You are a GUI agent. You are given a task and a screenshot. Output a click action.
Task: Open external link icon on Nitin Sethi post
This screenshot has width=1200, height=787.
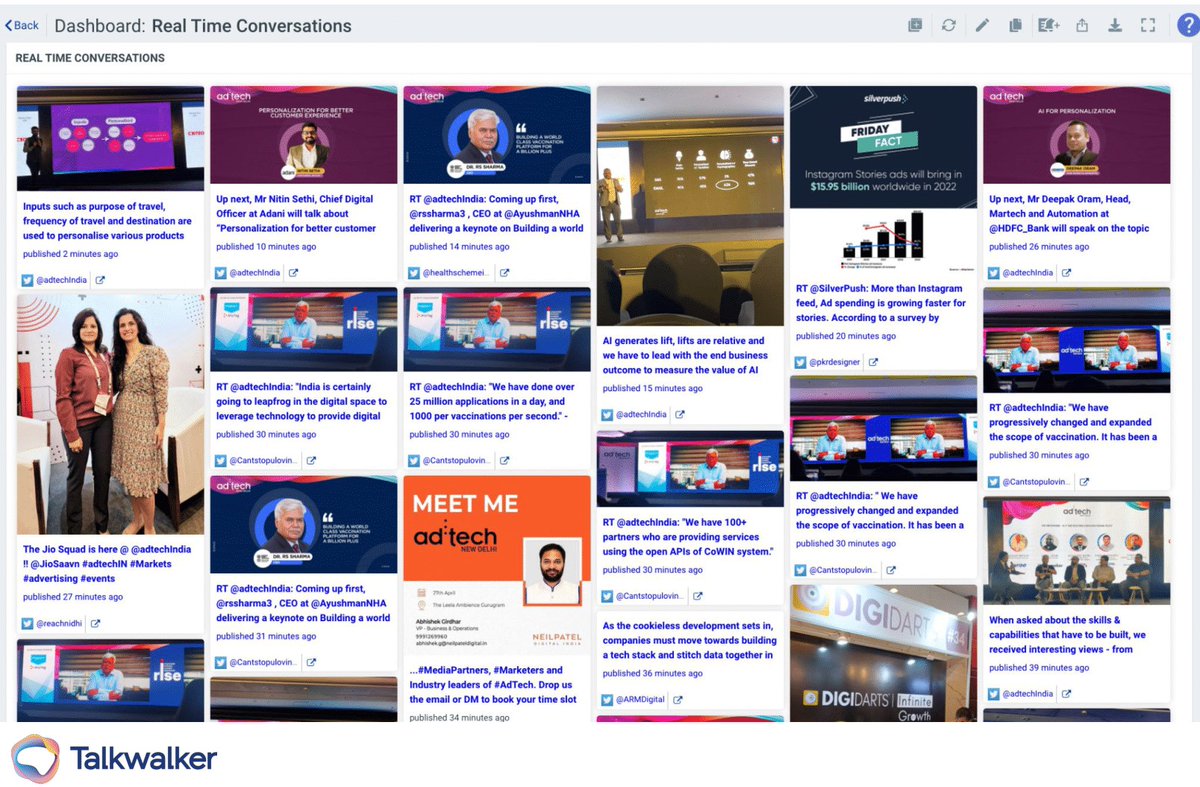pyautogui.click(x=294, y=273)
